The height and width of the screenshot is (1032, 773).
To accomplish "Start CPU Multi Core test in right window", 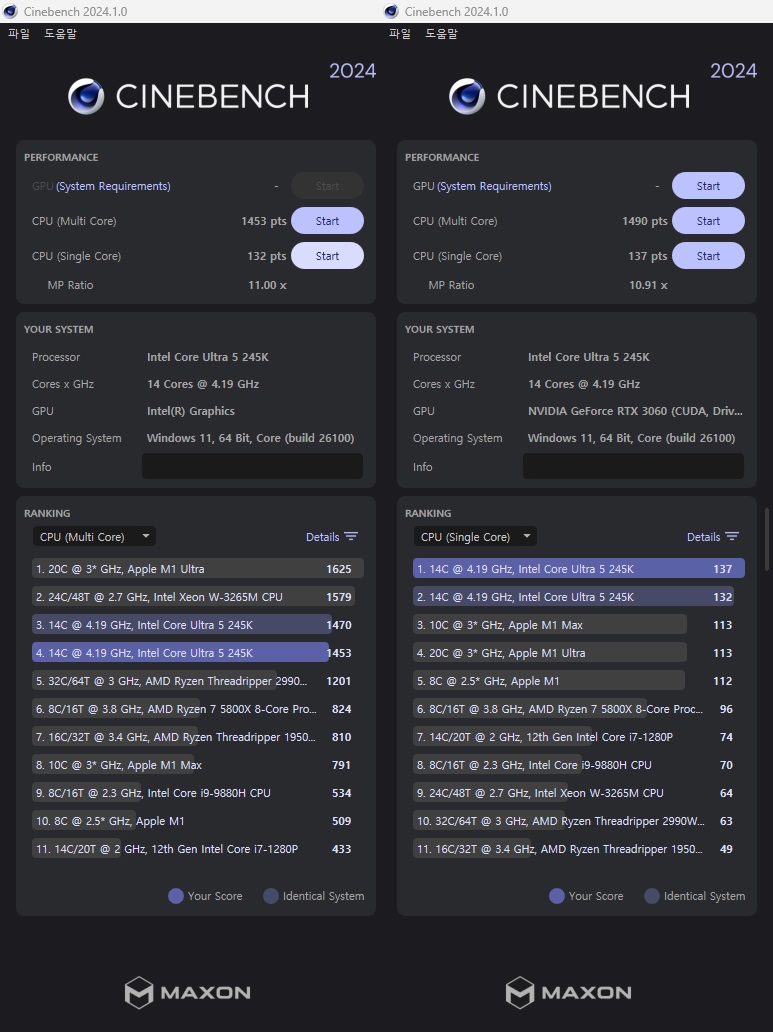I will [x=708, y=221].
